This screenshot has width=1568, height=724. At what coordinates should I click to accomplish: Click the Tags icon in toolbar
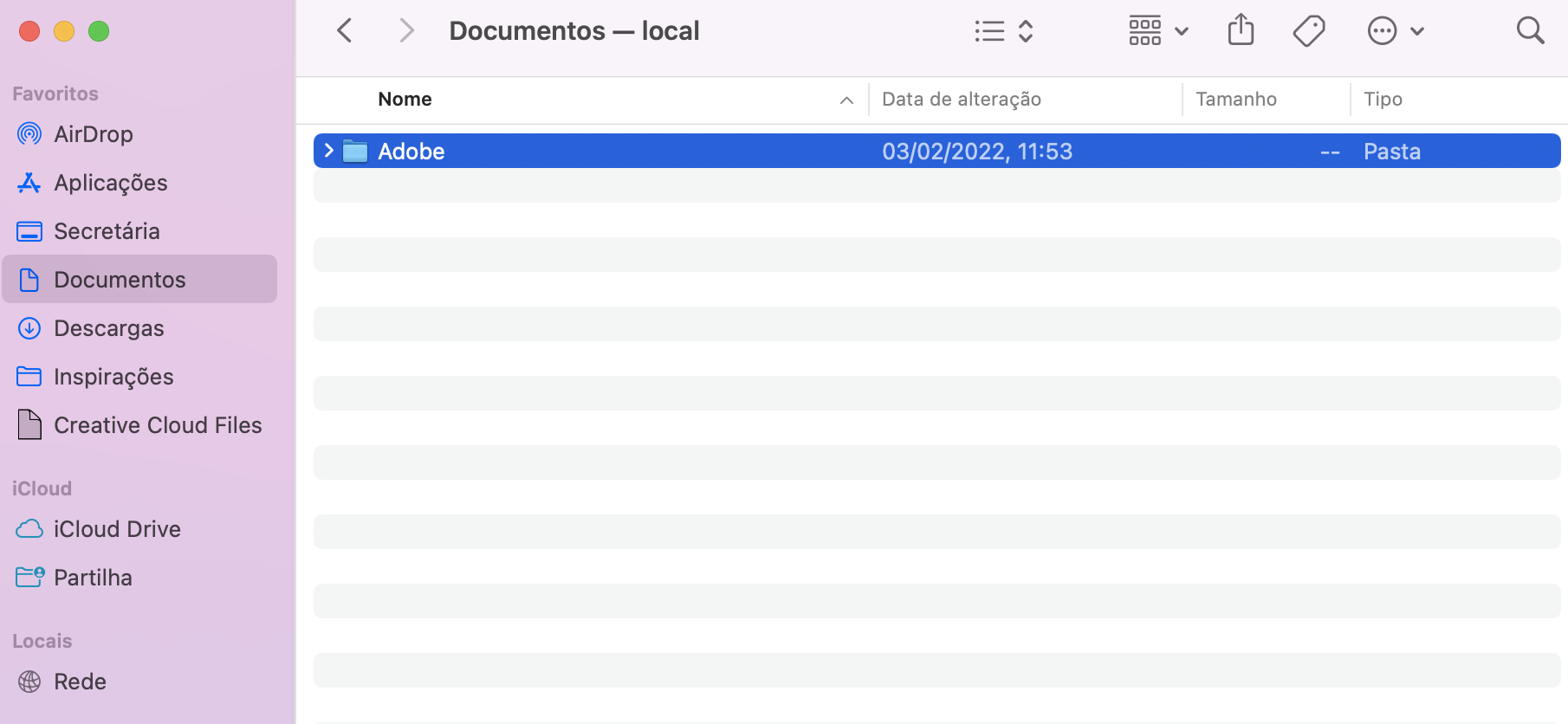[1309, 31]
